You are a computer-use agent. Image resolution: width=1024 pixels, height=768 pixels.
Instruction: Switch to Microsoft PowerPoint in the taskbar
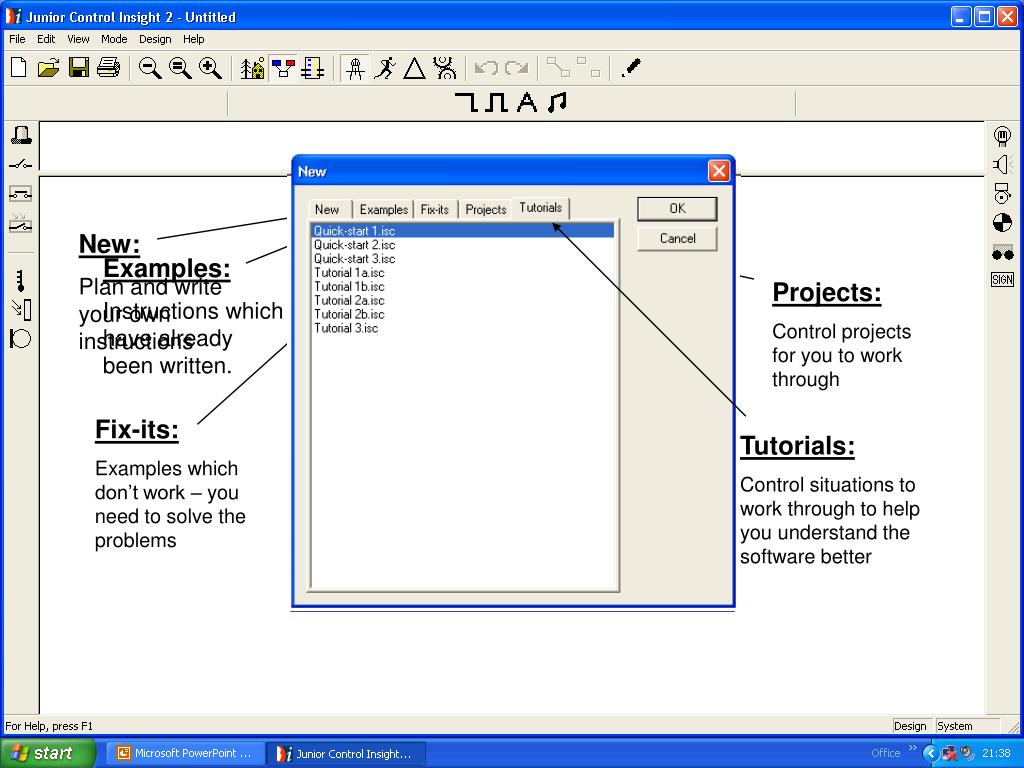pos(185,753)
